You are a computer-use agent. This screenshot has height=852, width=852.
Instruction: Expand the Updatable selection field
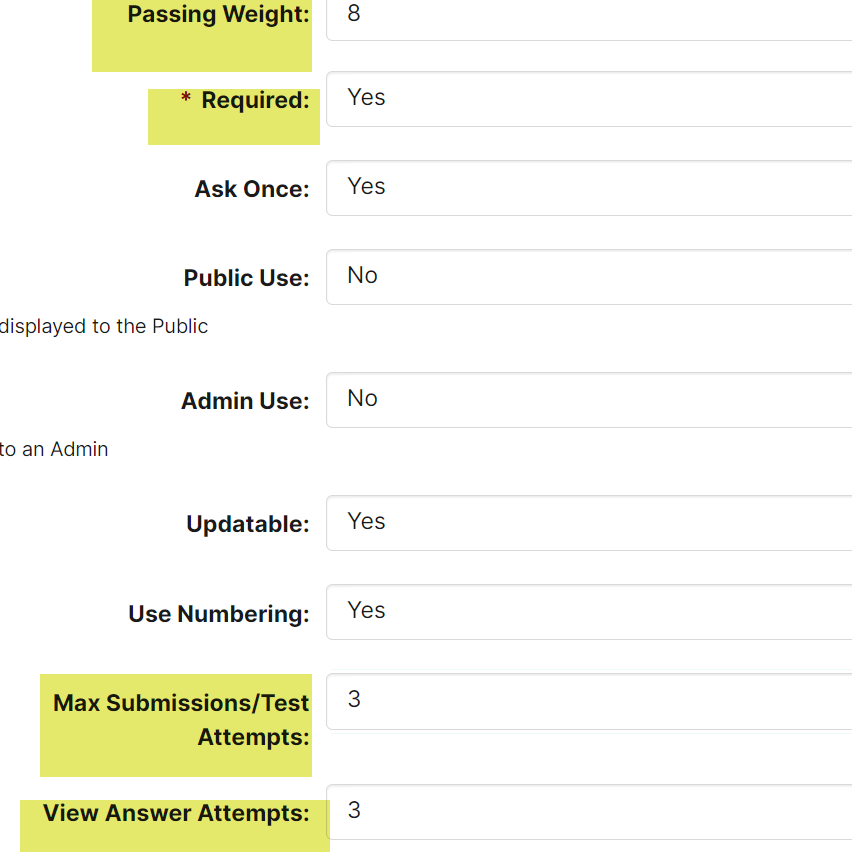588,522
